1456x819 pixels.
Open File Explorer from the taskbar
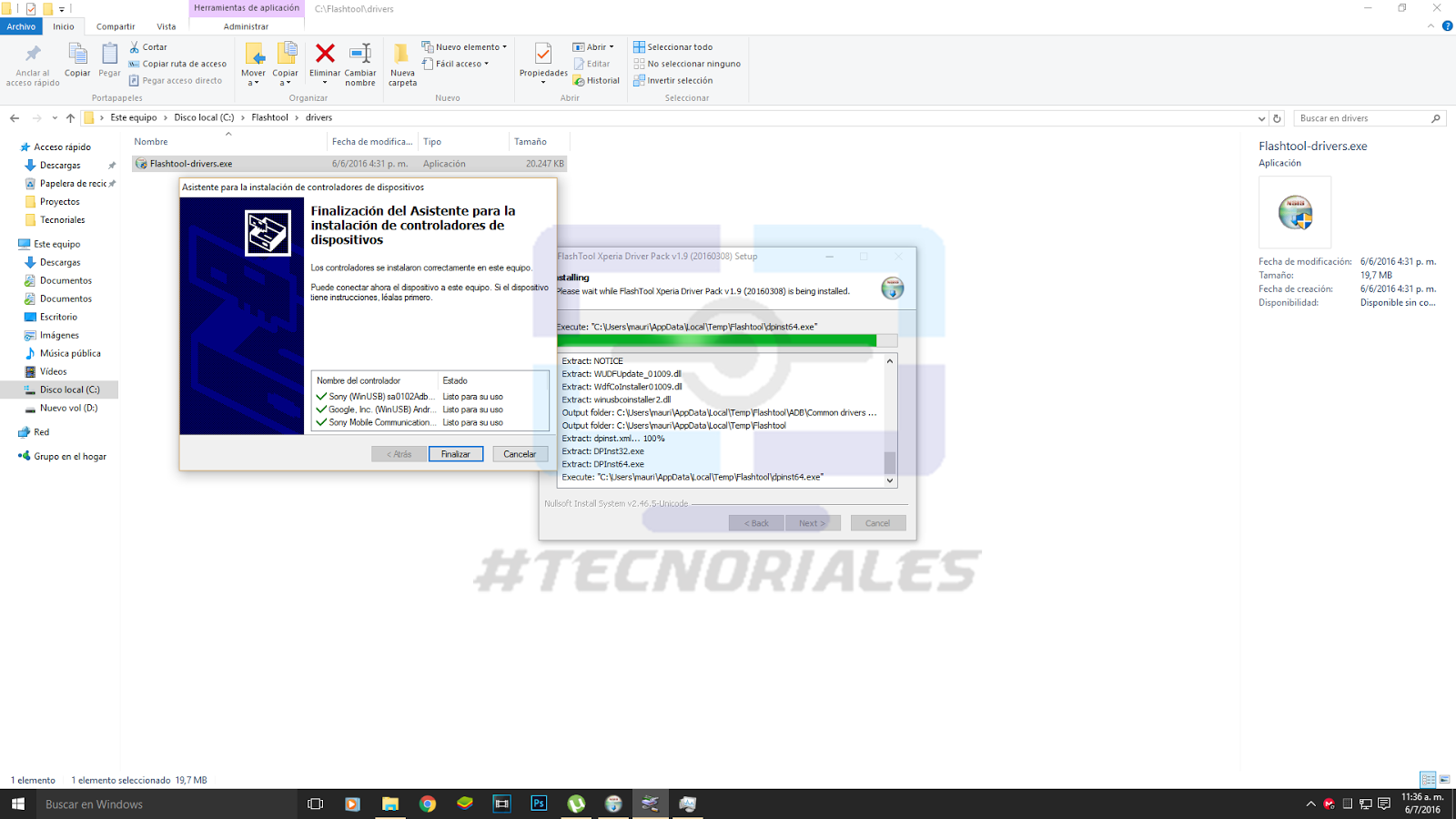tap(389, 804)
